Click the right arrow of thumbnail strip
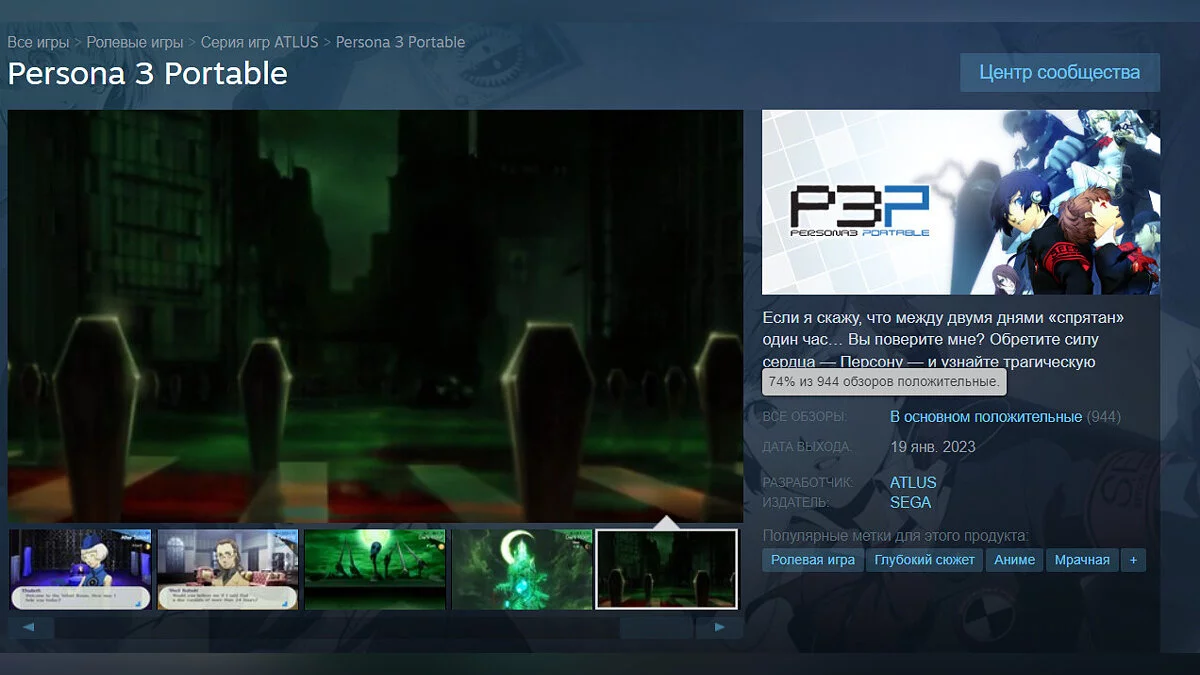 coord(720,628)
